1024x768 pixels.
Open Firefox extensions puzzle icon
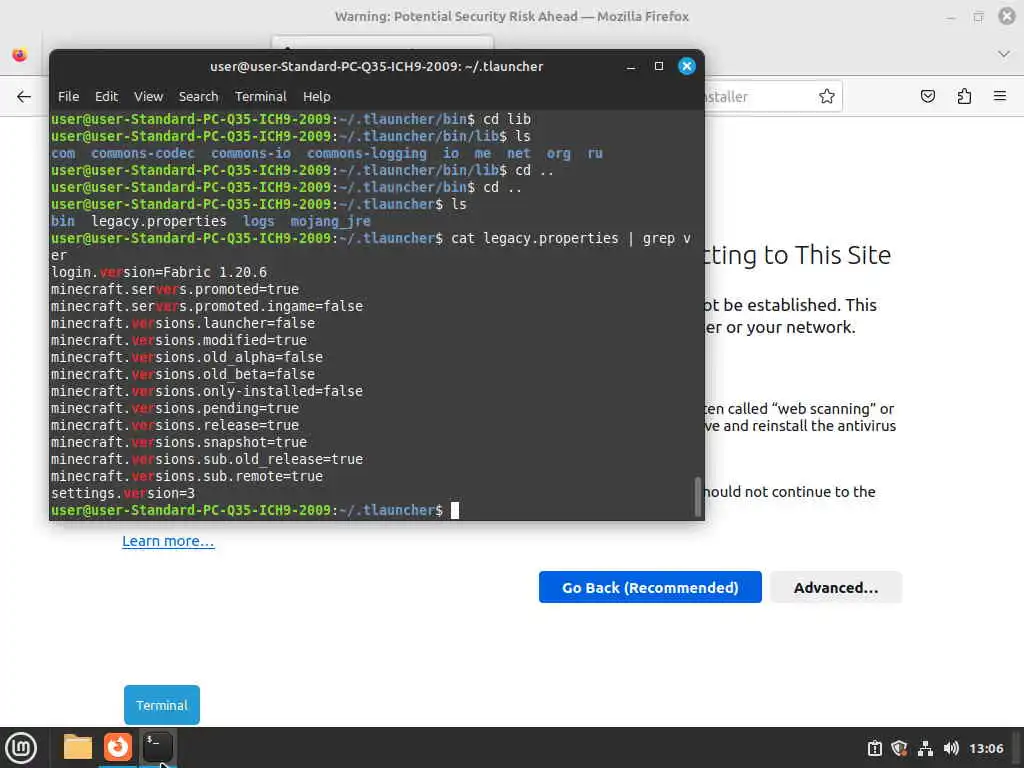964,97
